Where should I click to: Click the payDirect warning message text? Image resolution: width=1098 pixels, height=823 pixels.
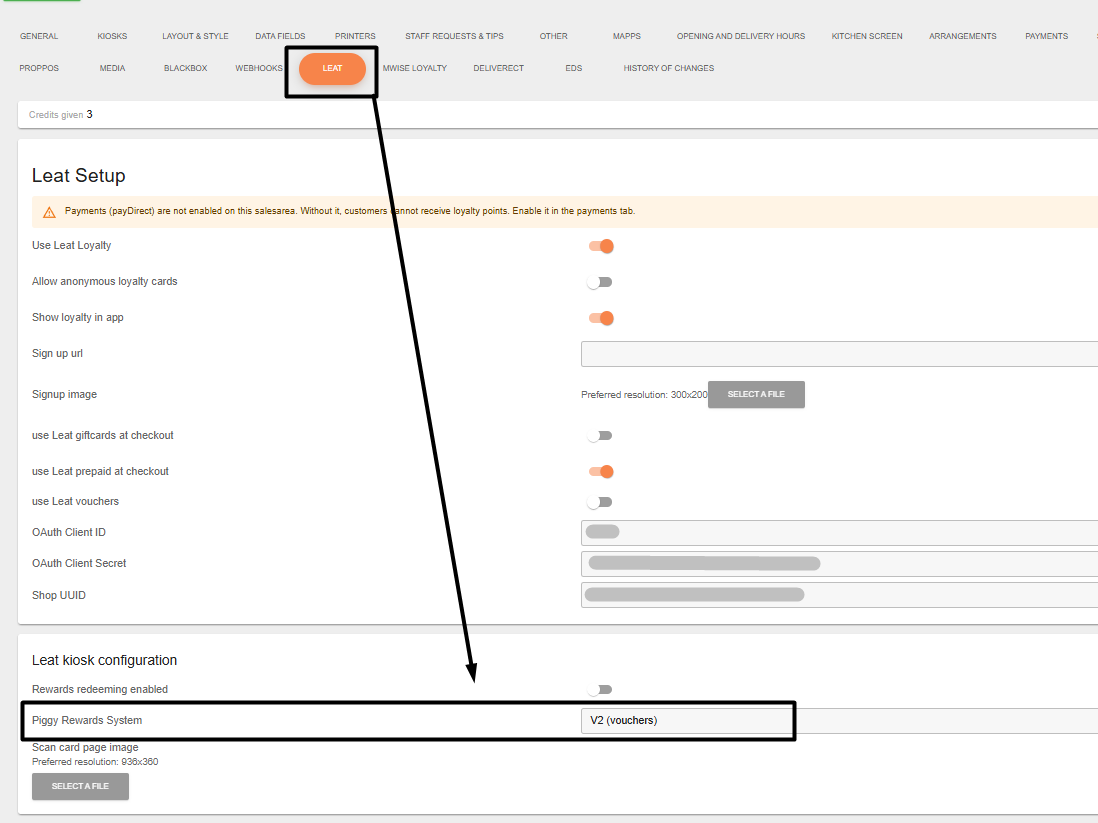pyautogui.click(x=350, y=211)
